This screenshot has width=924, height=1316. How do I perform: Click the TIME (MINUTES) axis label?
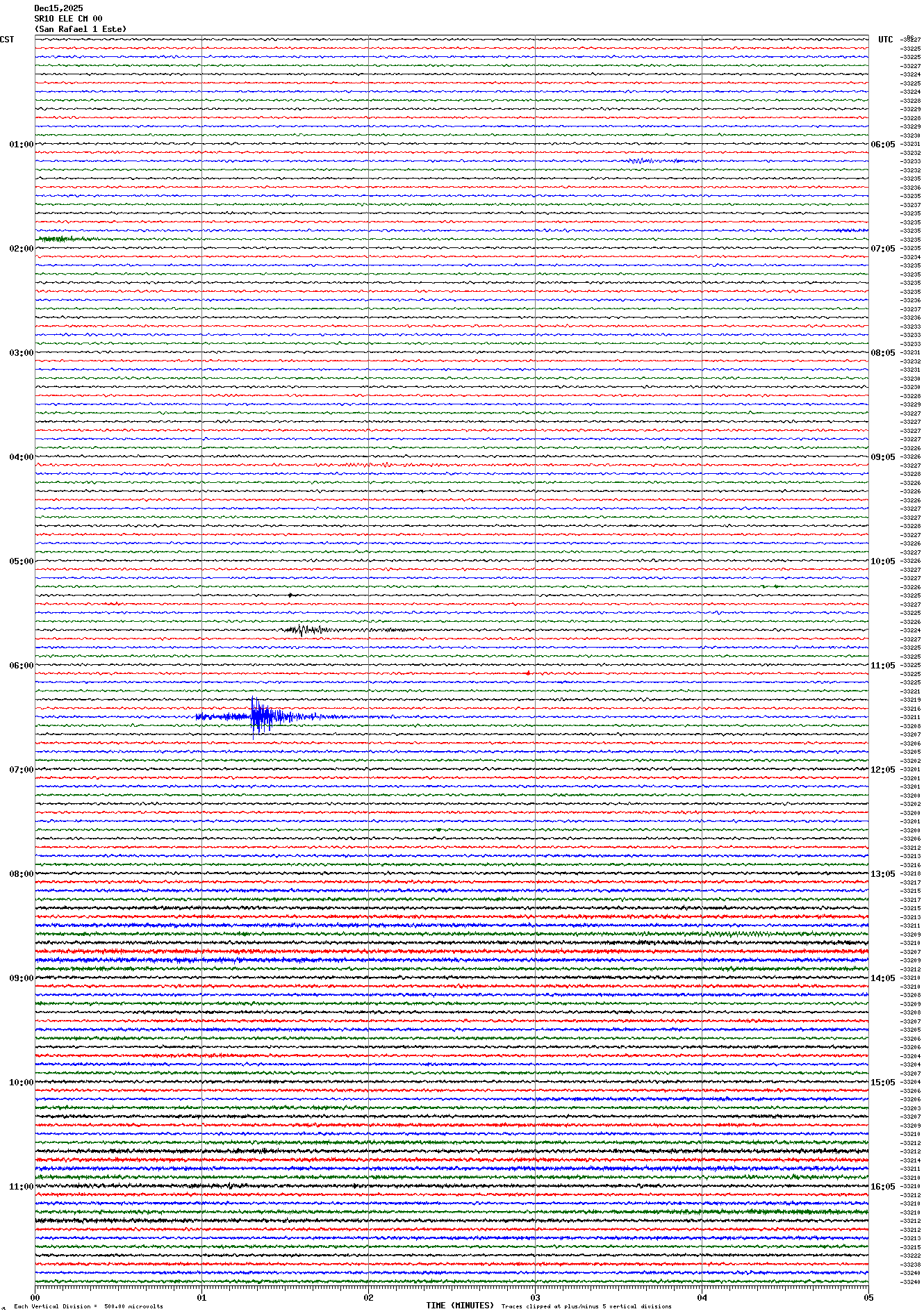click(x=460, y=1306)
